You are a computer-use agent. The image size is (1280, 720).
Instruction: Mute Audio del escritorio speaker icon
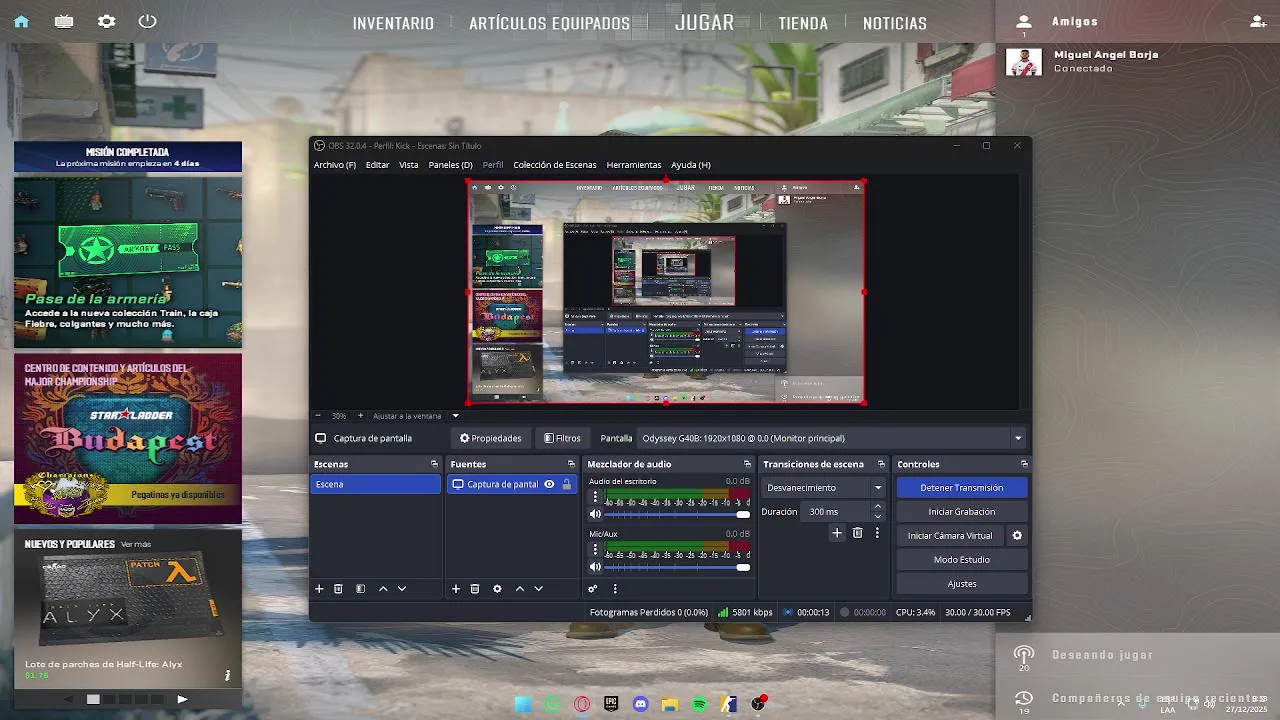(x=595, y=514)
